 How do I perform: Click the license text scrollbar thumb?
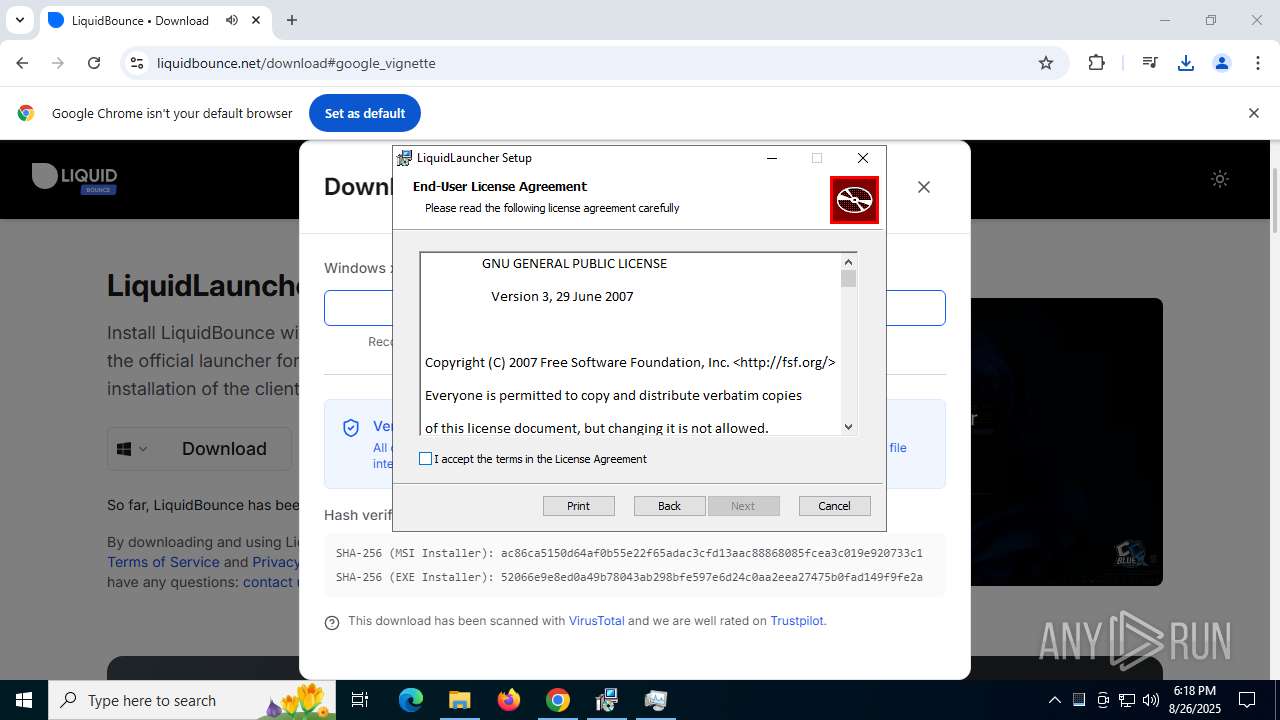849,279
